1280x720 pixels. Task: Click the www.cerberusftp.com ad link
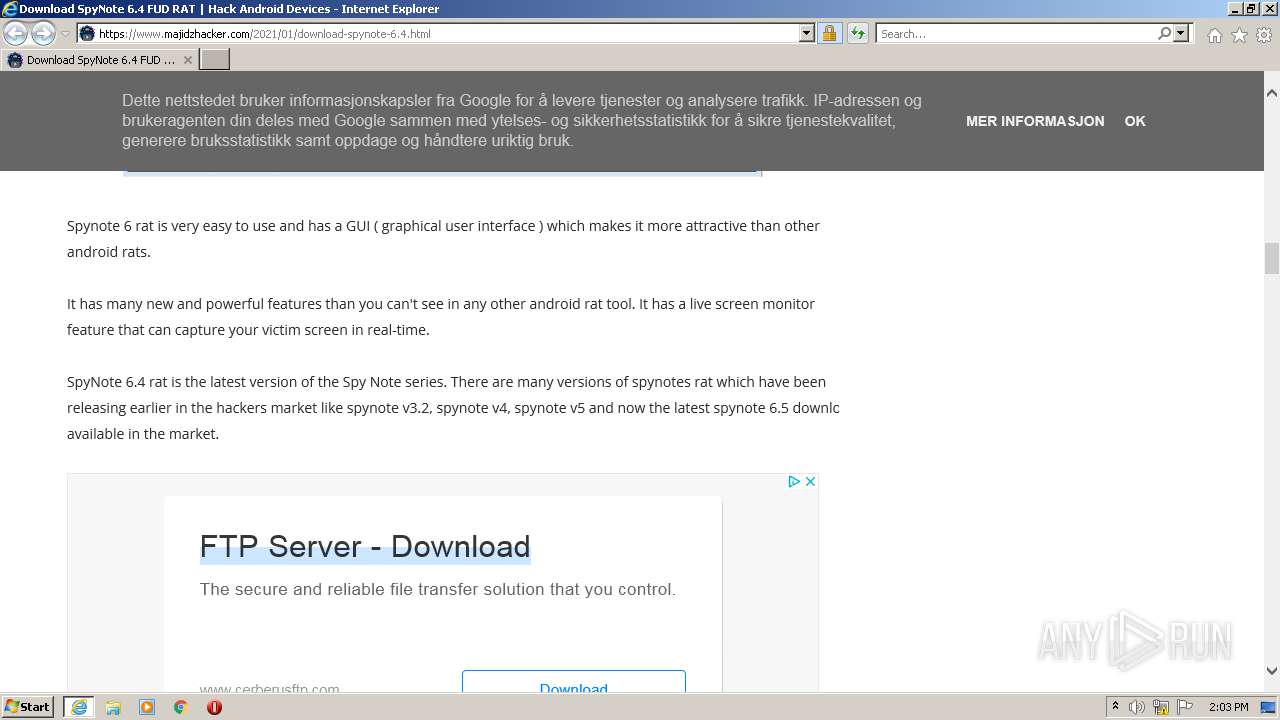tap(269, 687)
